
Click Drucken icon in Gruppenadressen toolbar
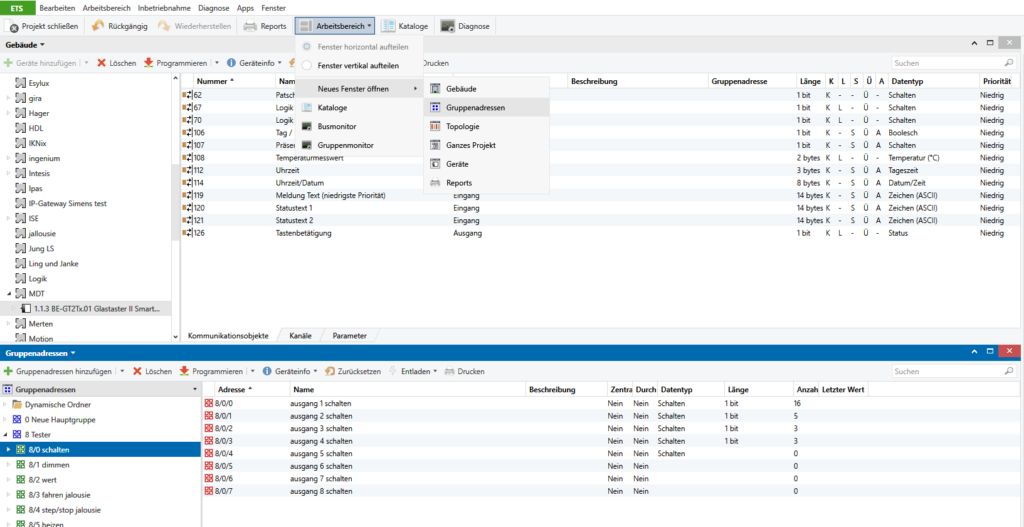click(x=447, y=371)
